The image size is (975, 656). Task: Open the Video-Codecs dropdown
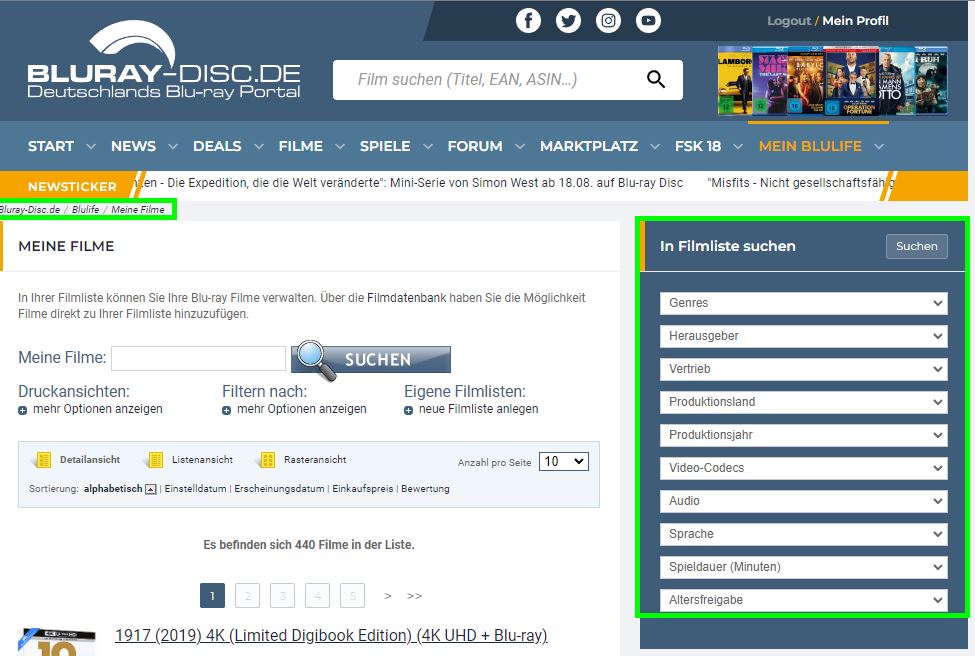pos(803,468)
